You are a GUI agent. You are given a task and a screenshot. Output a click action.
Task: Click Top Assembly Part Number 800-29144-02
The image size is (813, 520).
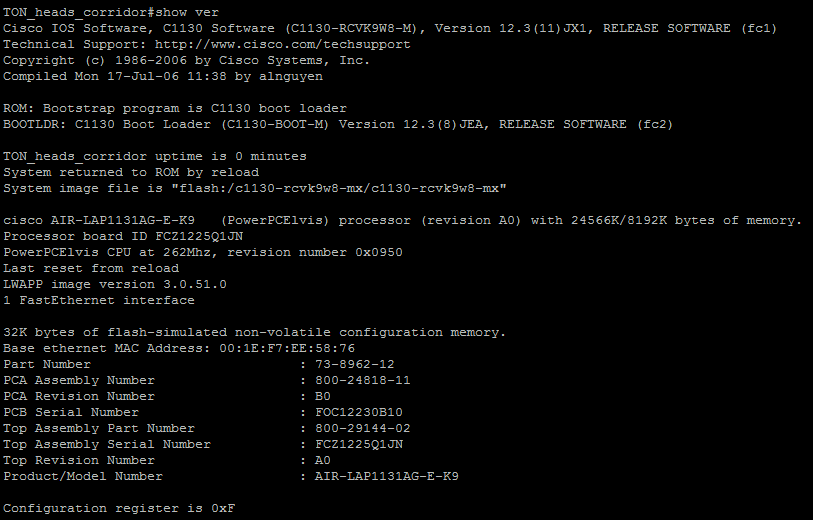362,428
